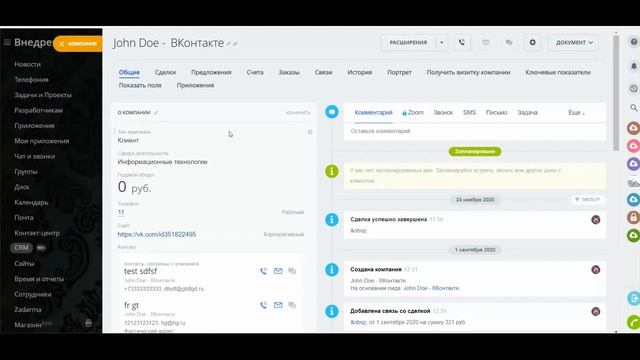Click the изменить link in О компании

point(298,113)
